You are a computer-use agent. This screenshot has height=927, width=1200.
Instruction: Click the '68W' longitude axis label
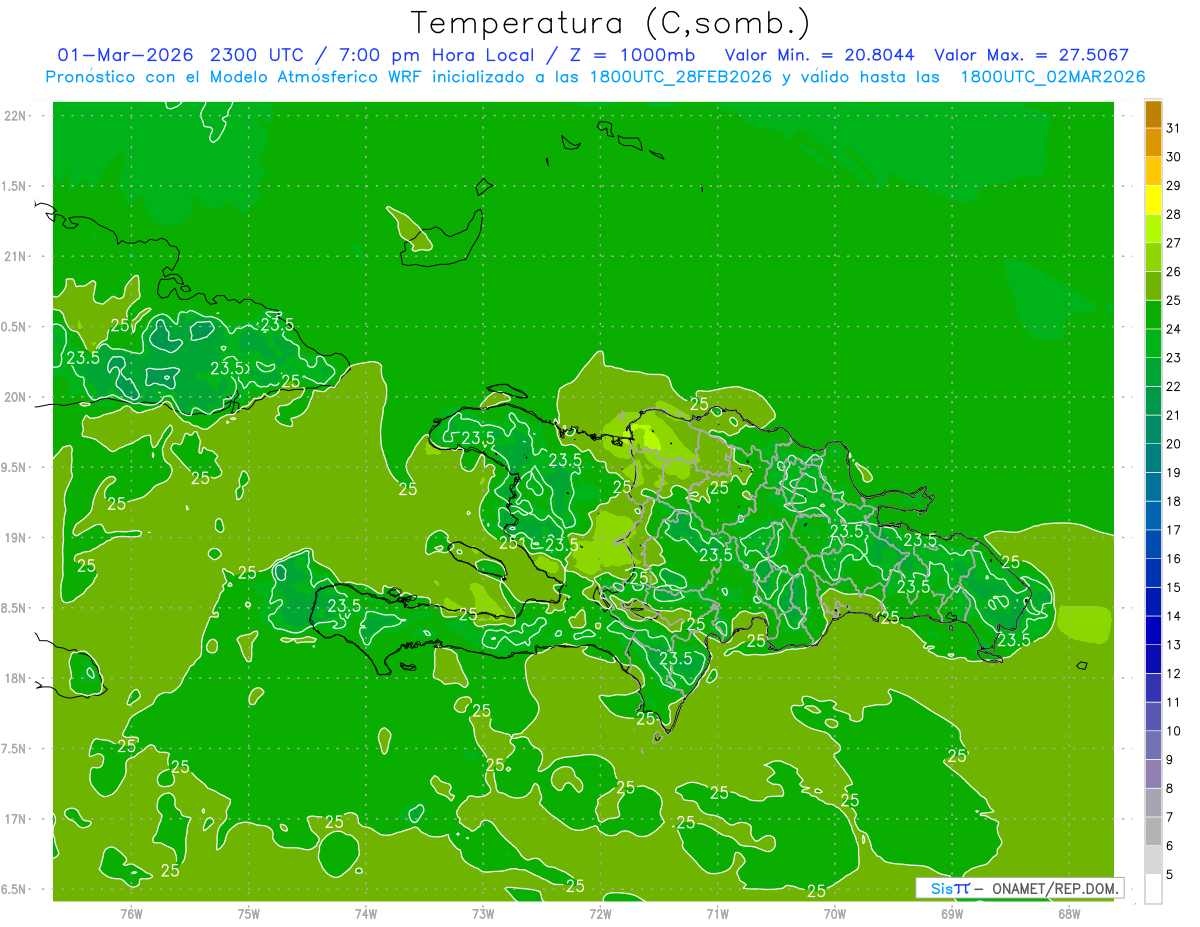(x=1069, y=913)
